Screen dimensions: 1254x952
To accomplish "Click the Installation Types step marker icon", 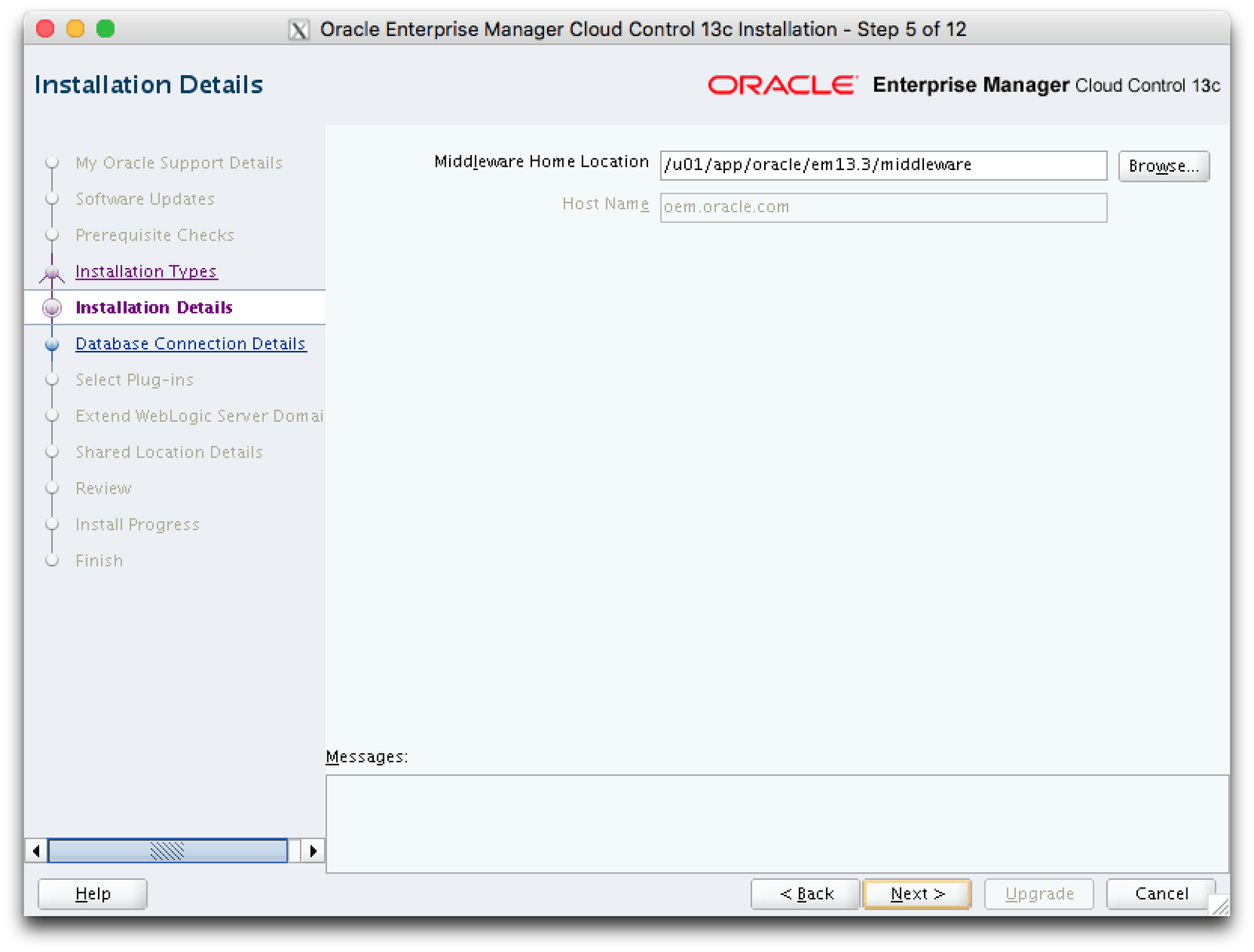I will point(52,273).
